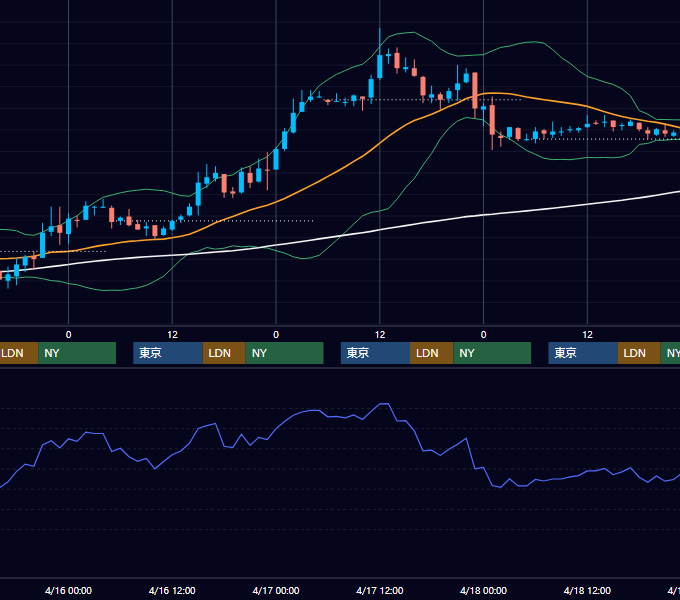Click the orange moving average line
680x600 pixels.
[347, 166]
